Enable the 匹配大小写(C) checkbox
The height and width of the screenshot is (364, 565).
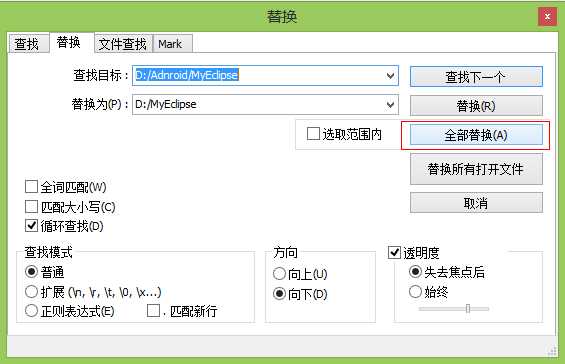[31, 207]
